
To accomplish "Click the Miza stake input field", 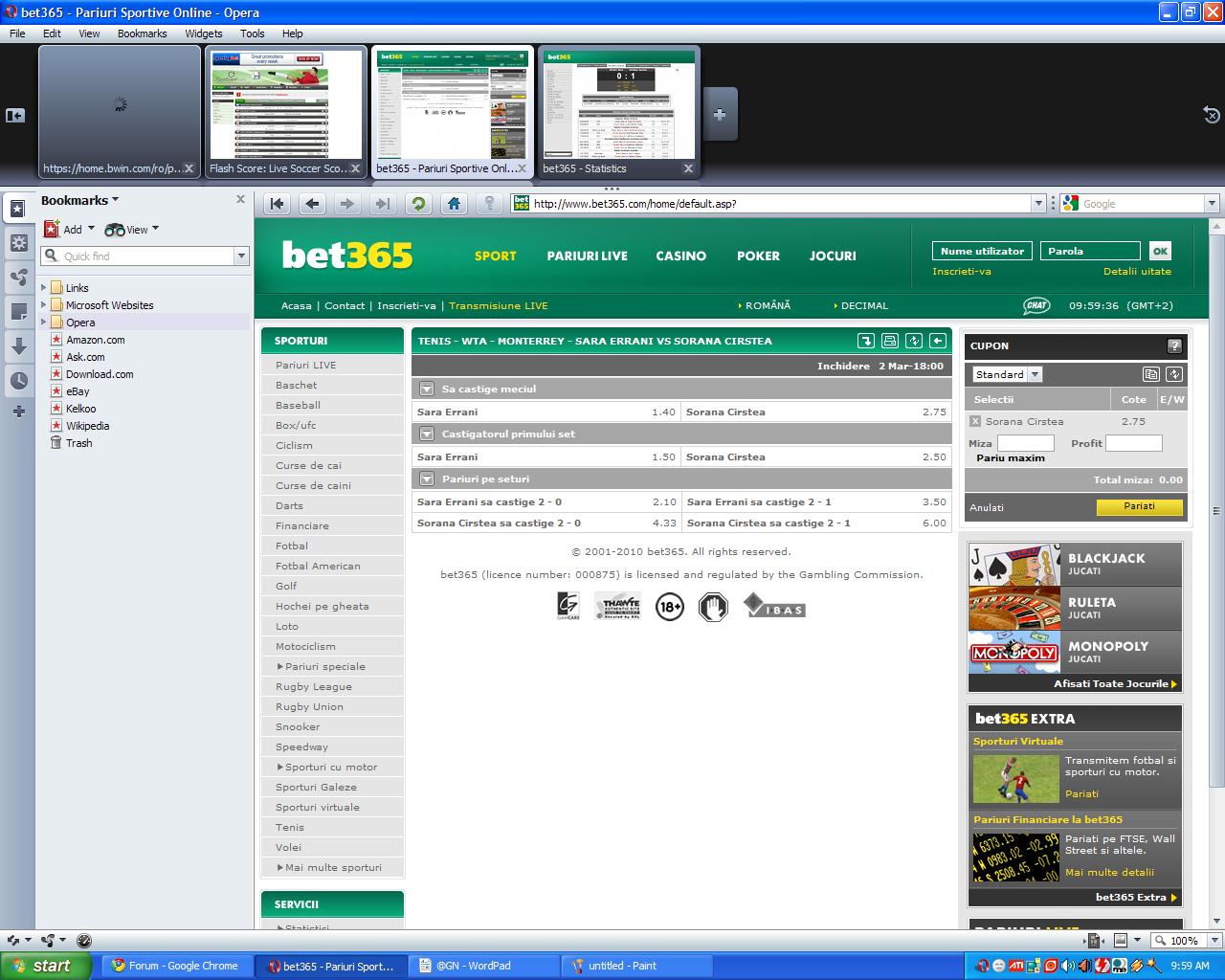I will click(x=1025, y=443).
